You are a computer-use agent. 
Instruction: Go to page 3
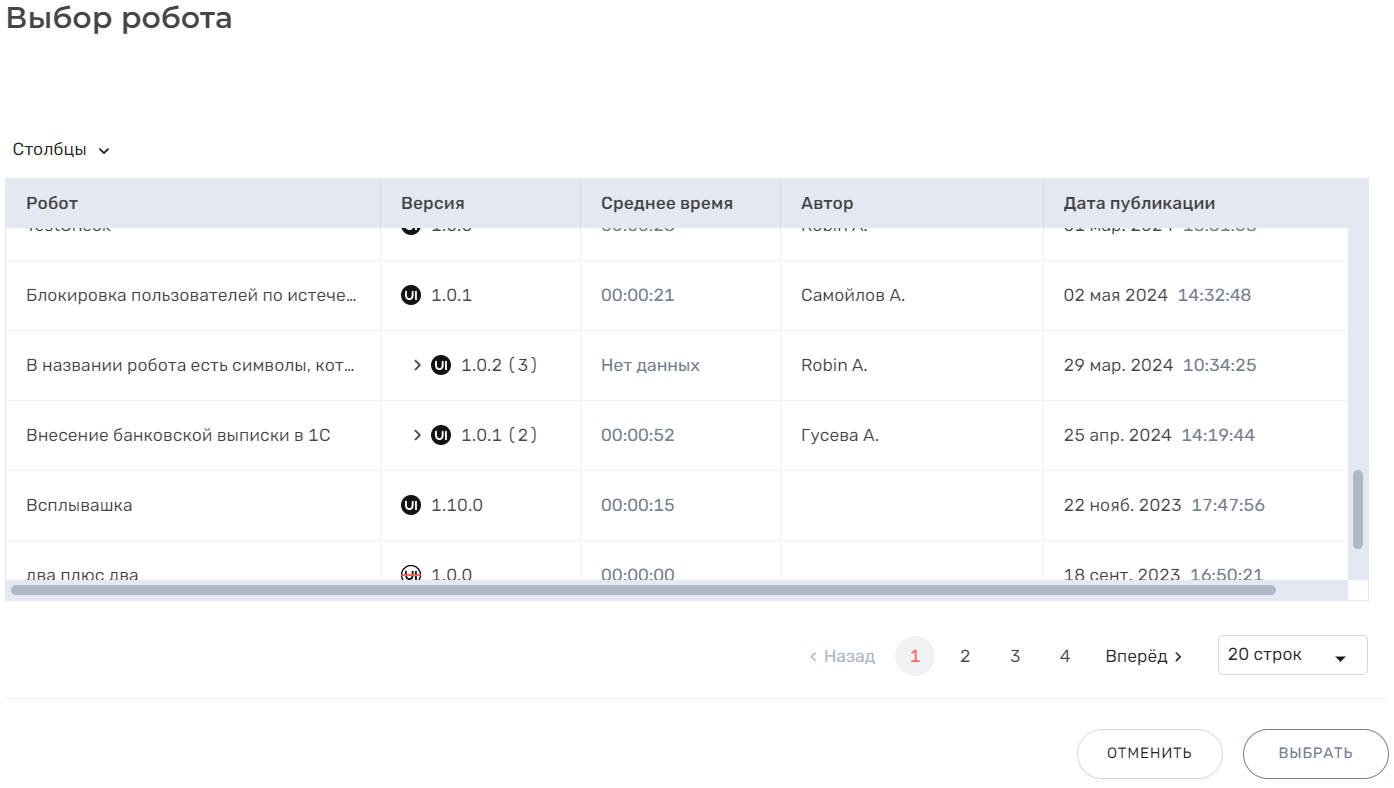(x=1015, y=656)
